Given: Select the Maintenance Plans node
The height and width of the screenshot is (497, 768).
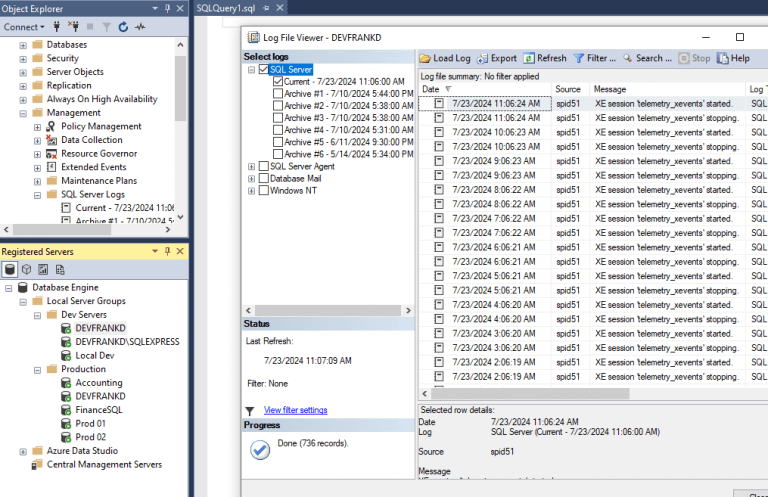Looking at the screenshot, I should [99, 181].
